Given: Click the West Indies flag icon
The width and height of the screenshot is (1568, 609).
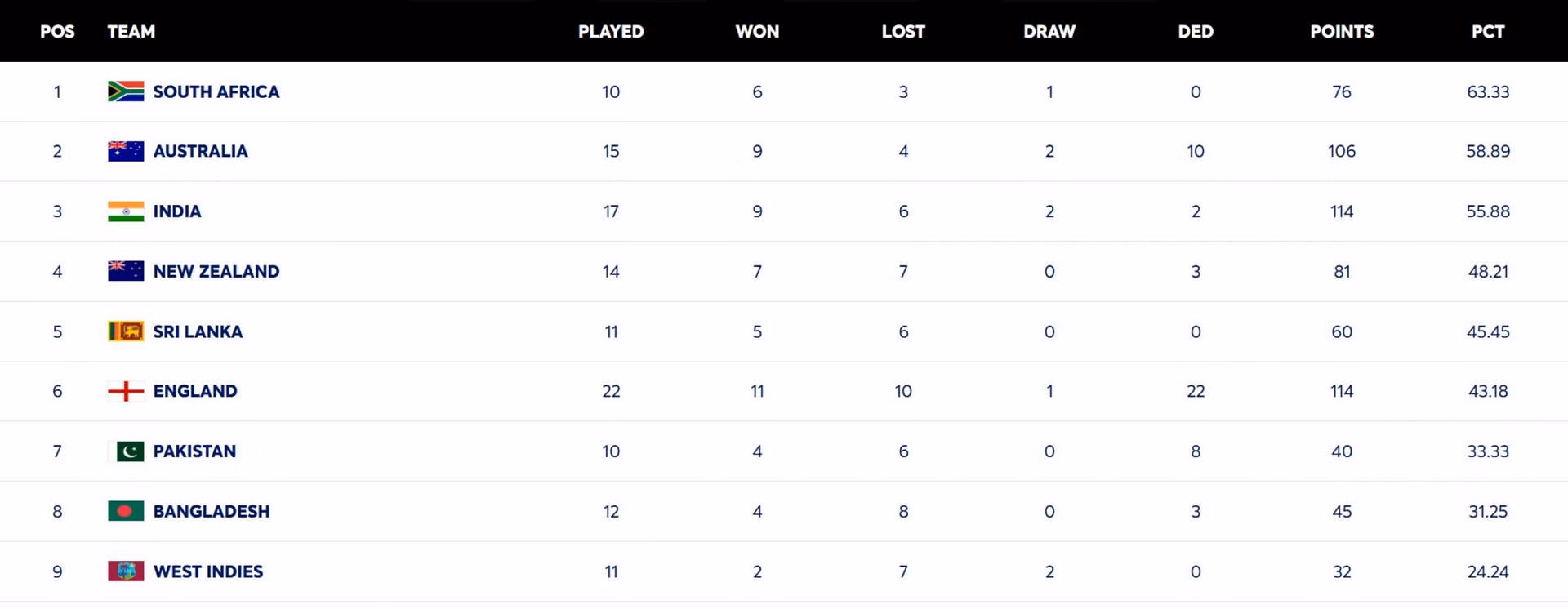Looking at the screenshot, I should [126, 571].
